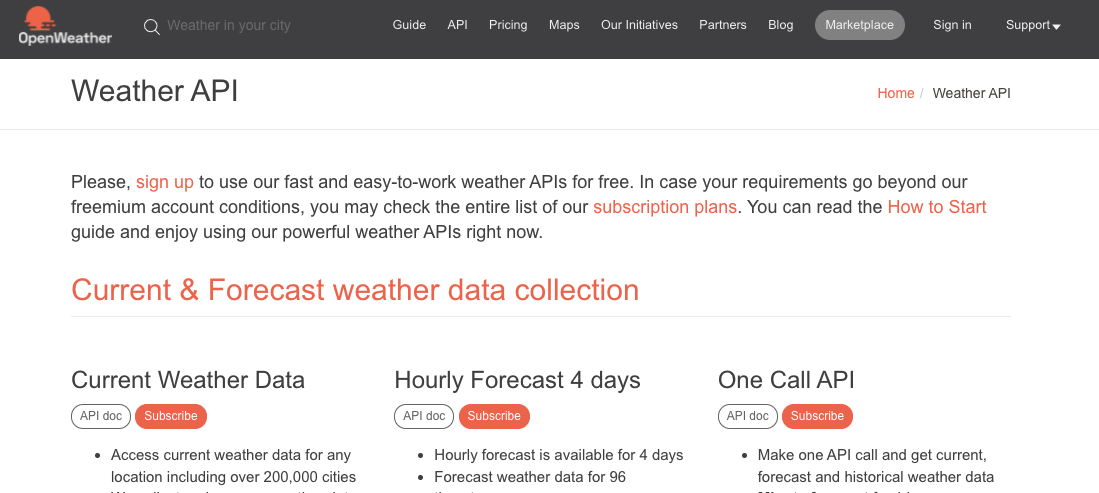Screen dimensions: 1099x493
Task: Open API doc for Hourly Forecast 4 days
Action: pos(424,416)
